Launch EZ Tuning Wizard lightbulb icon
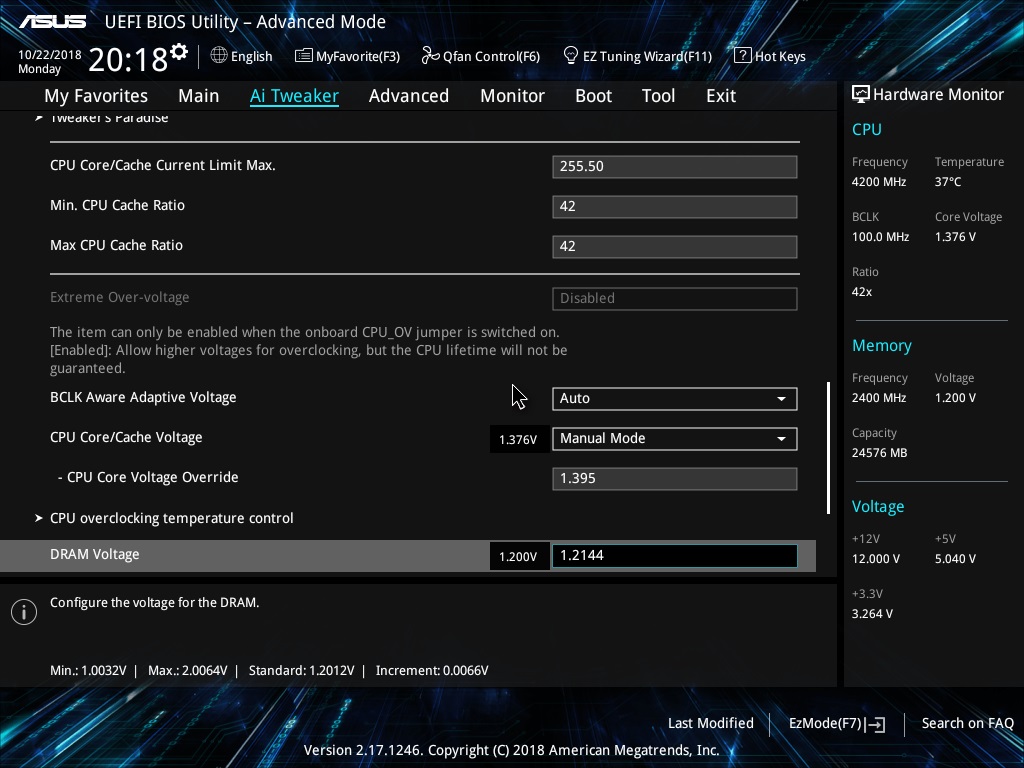Image resolution: width=1024 pixels, height=768 pixels. coord(571,56)
